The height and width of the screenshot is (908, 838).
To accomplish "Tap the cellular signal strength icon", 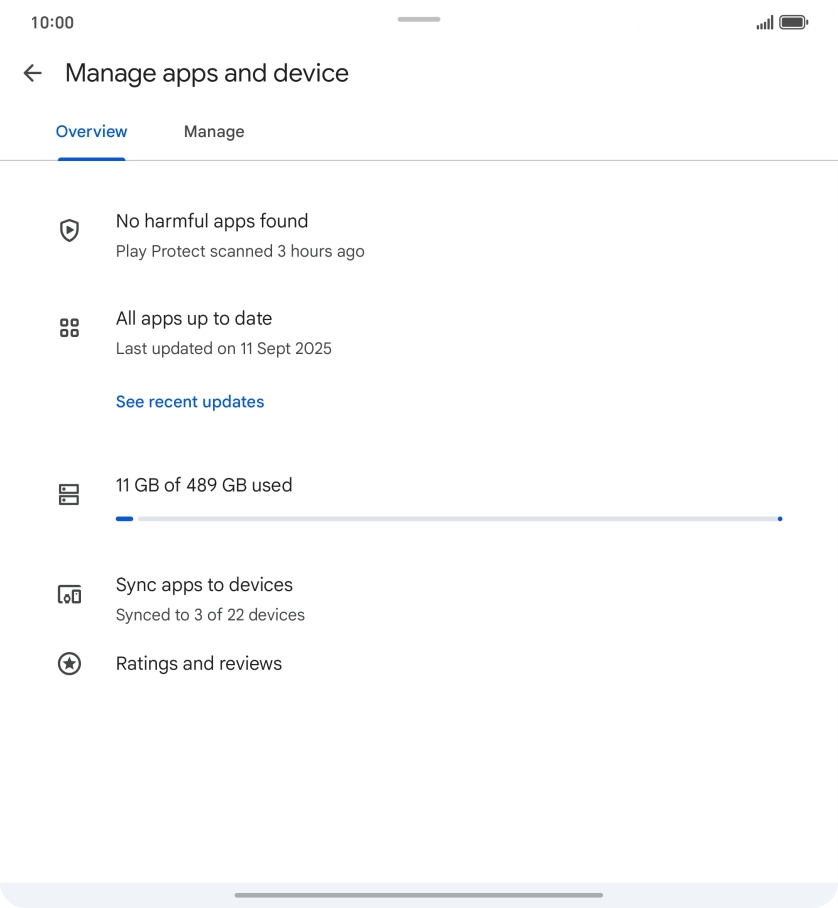I will click(764, 22).
